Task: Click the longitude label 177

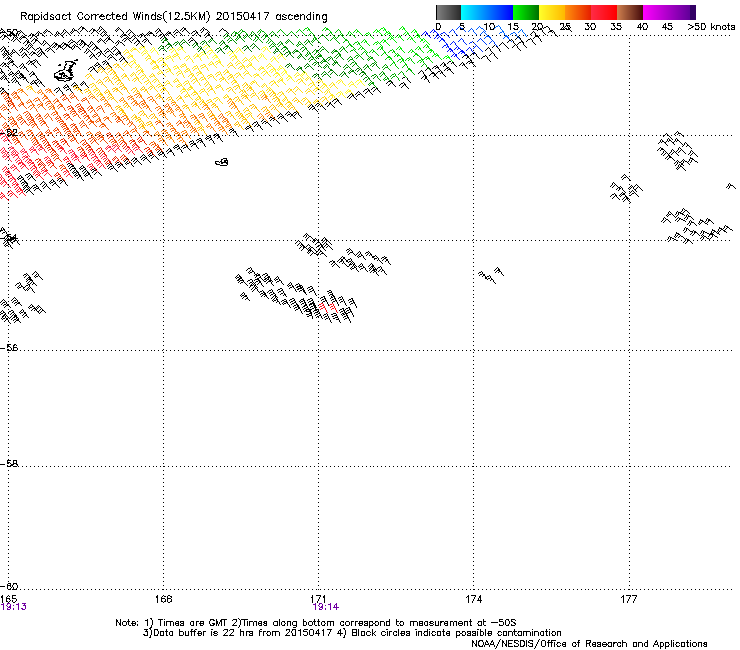Action: pyautogui.click(x=629, y=599)
